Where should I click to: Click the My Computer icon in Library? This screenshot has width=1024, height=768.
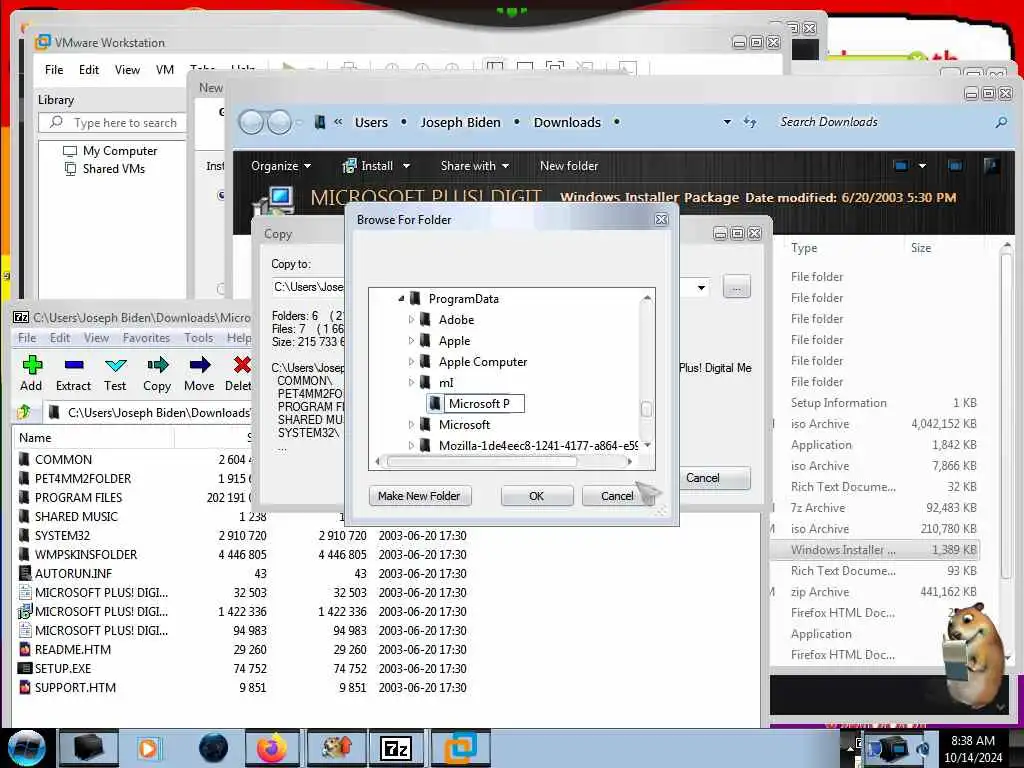coord(70,151)
